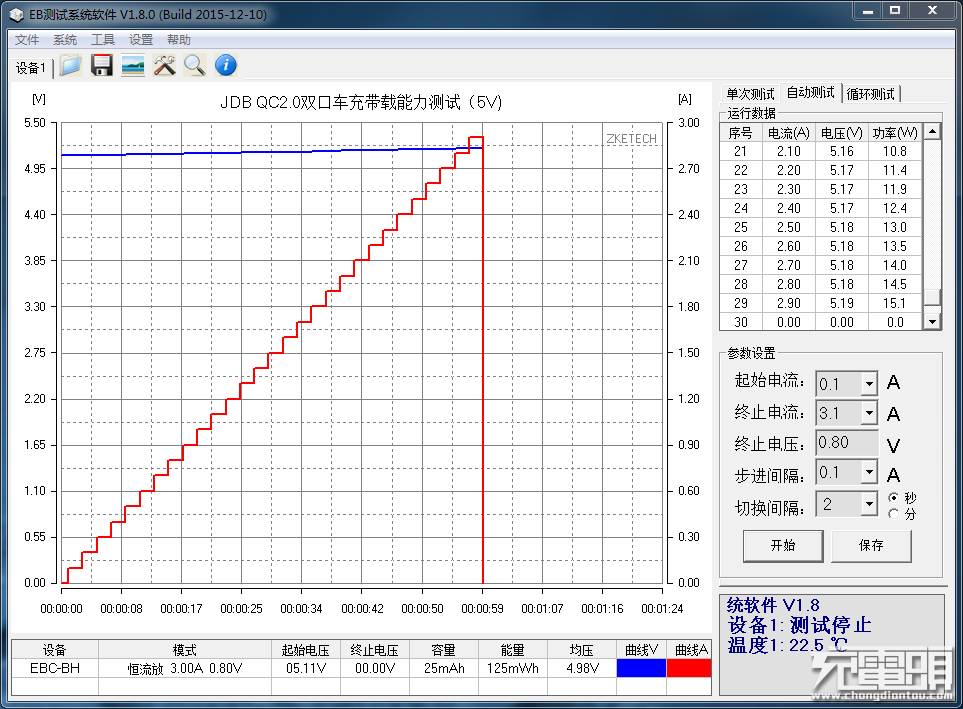Maximize the EB test software window
This screenshot has width=963, height=709.
(x=895, y=11)
